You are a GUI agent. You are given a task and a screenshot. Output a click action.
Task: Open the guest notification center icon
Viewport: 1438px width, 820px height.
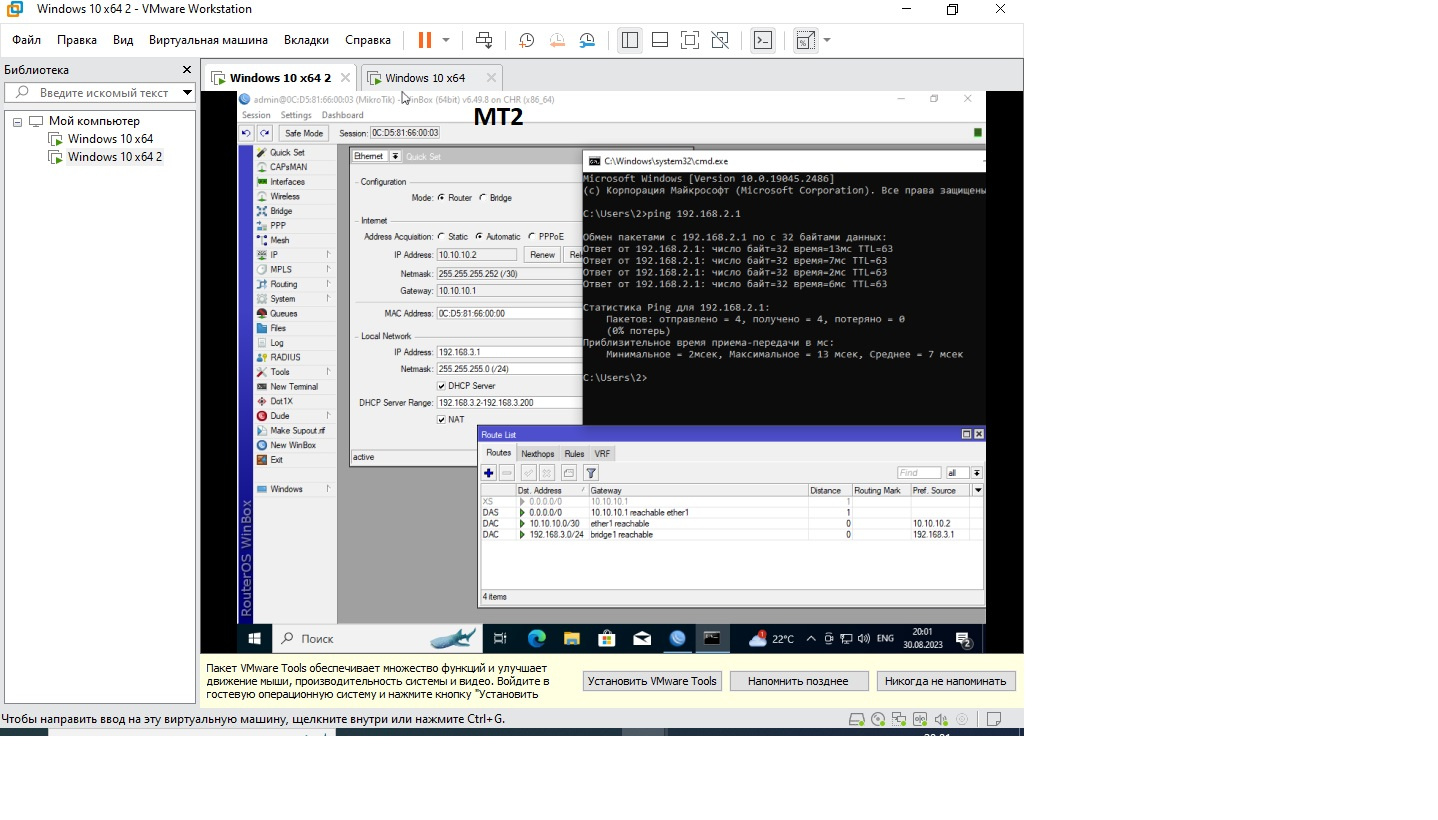[x=964, y=639]
